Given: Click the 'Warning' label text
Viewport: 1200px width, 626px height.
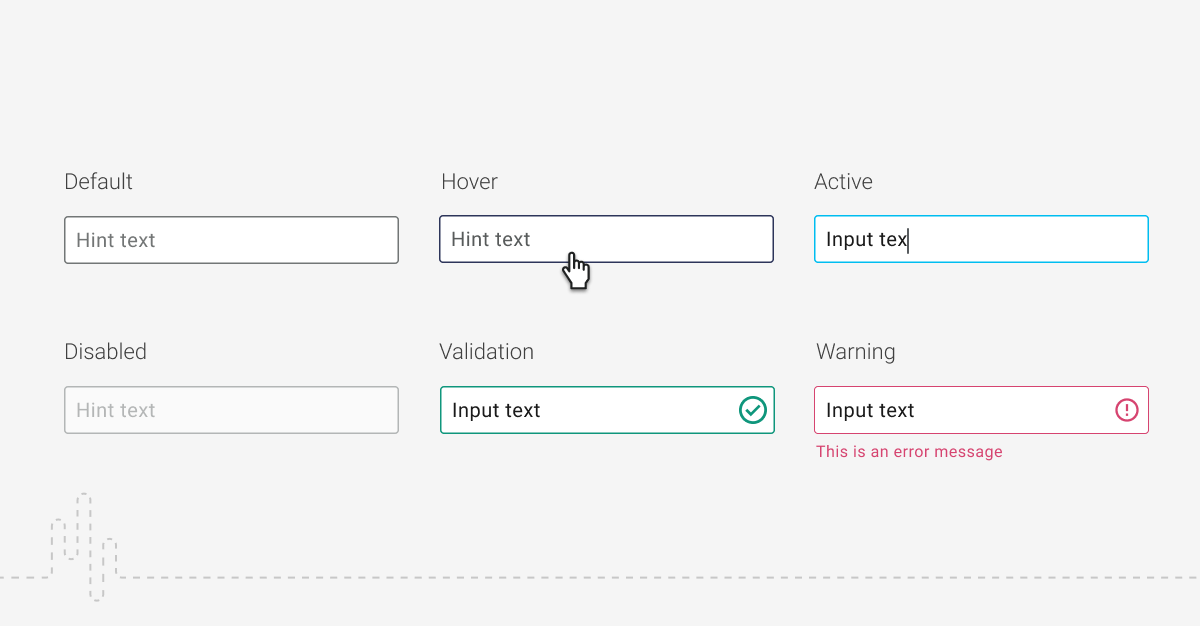Looking at the screenshot, I should pyautogui.click(x=855, y=352).
